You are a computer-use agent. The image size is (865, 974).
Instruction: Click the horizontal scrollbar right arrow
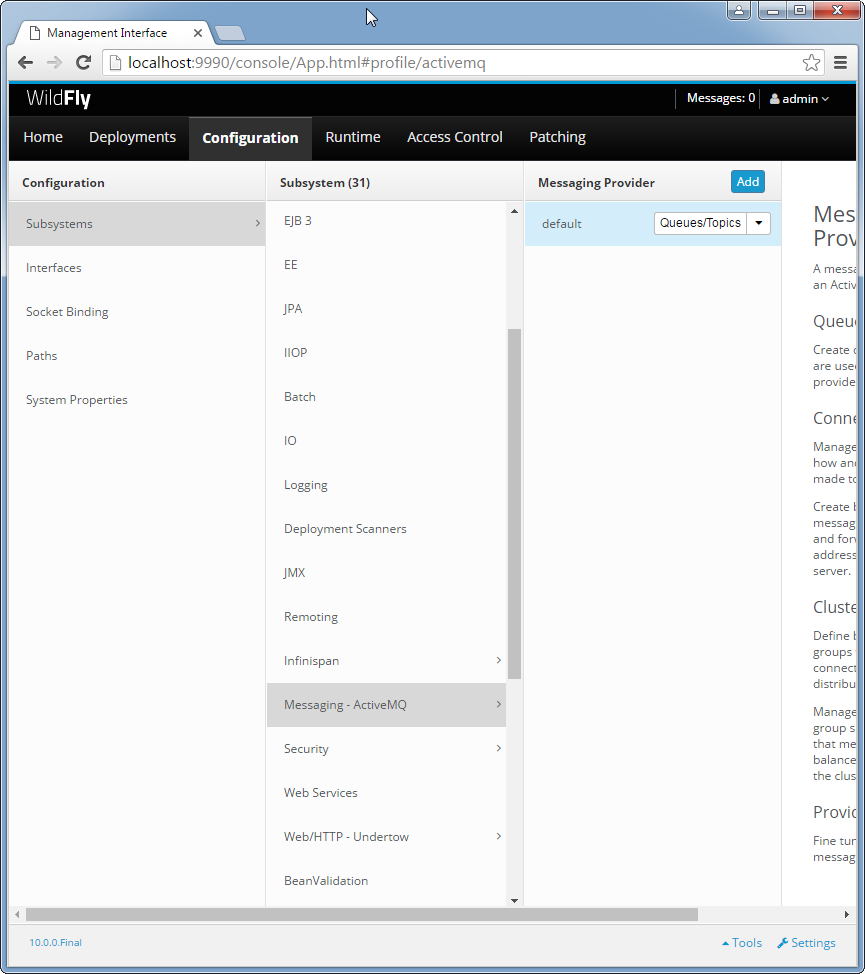point(846,915)
